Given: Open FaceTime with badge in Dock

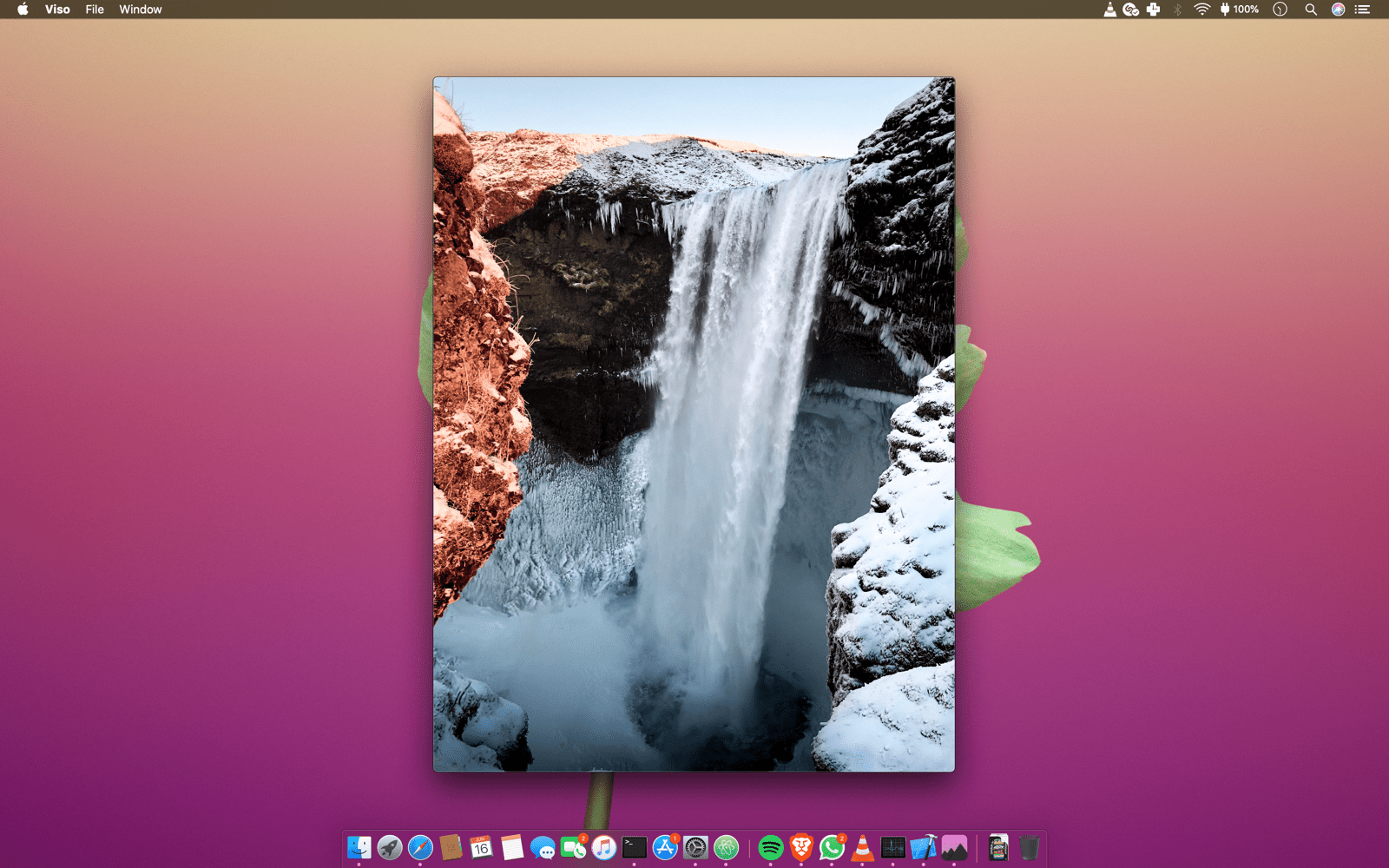Looking at the screenshot, I should click(x=573, y=847).
